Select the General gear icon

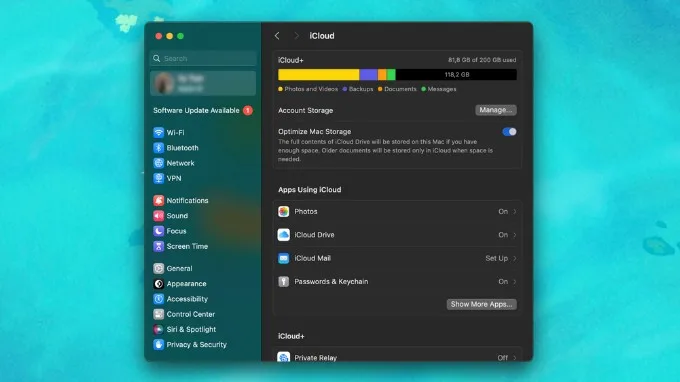pyautogui.click(x=159, y=268)
